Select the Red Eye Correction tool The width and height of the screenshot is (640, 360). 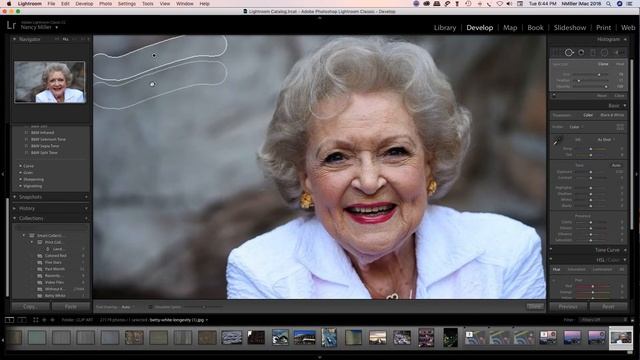(581, 53)
